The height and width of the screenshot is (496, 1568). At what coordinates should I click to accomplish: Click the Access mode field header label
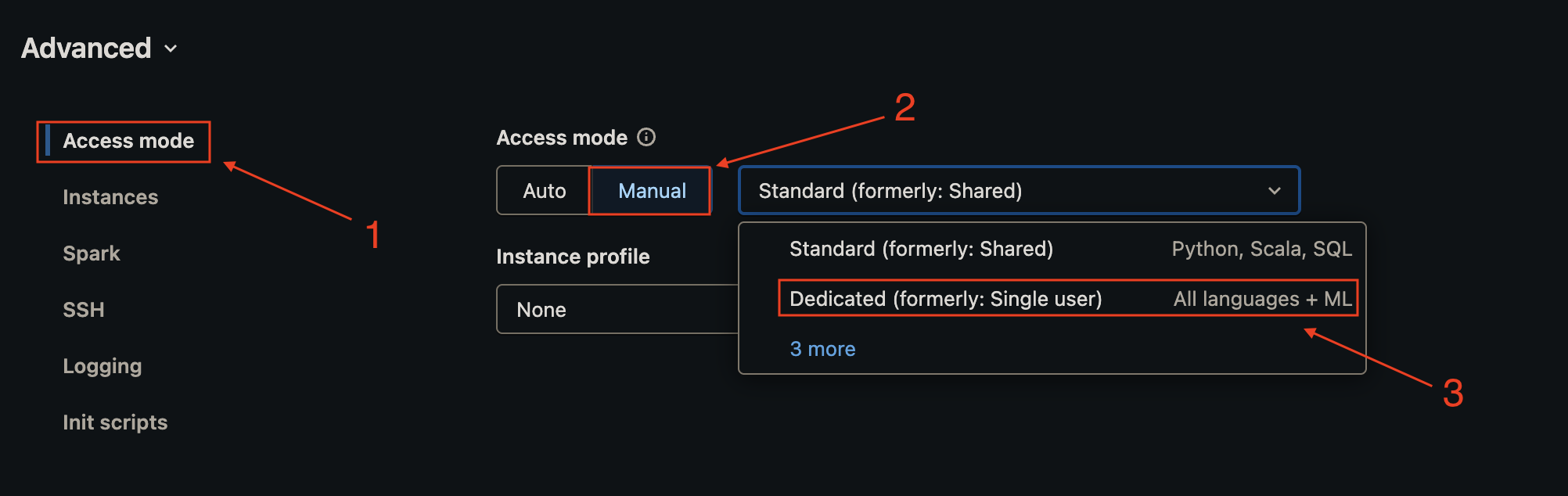pos(562,137)
